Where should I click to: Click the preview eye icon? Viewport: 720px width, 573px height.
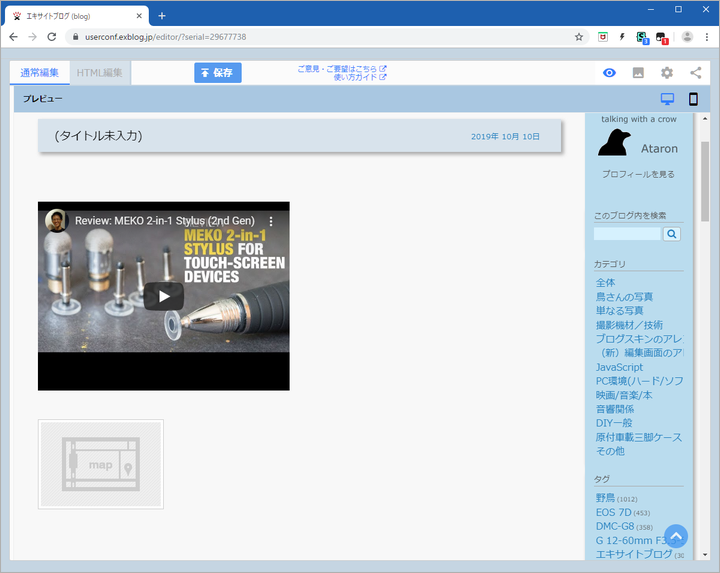tap(609, 73)
